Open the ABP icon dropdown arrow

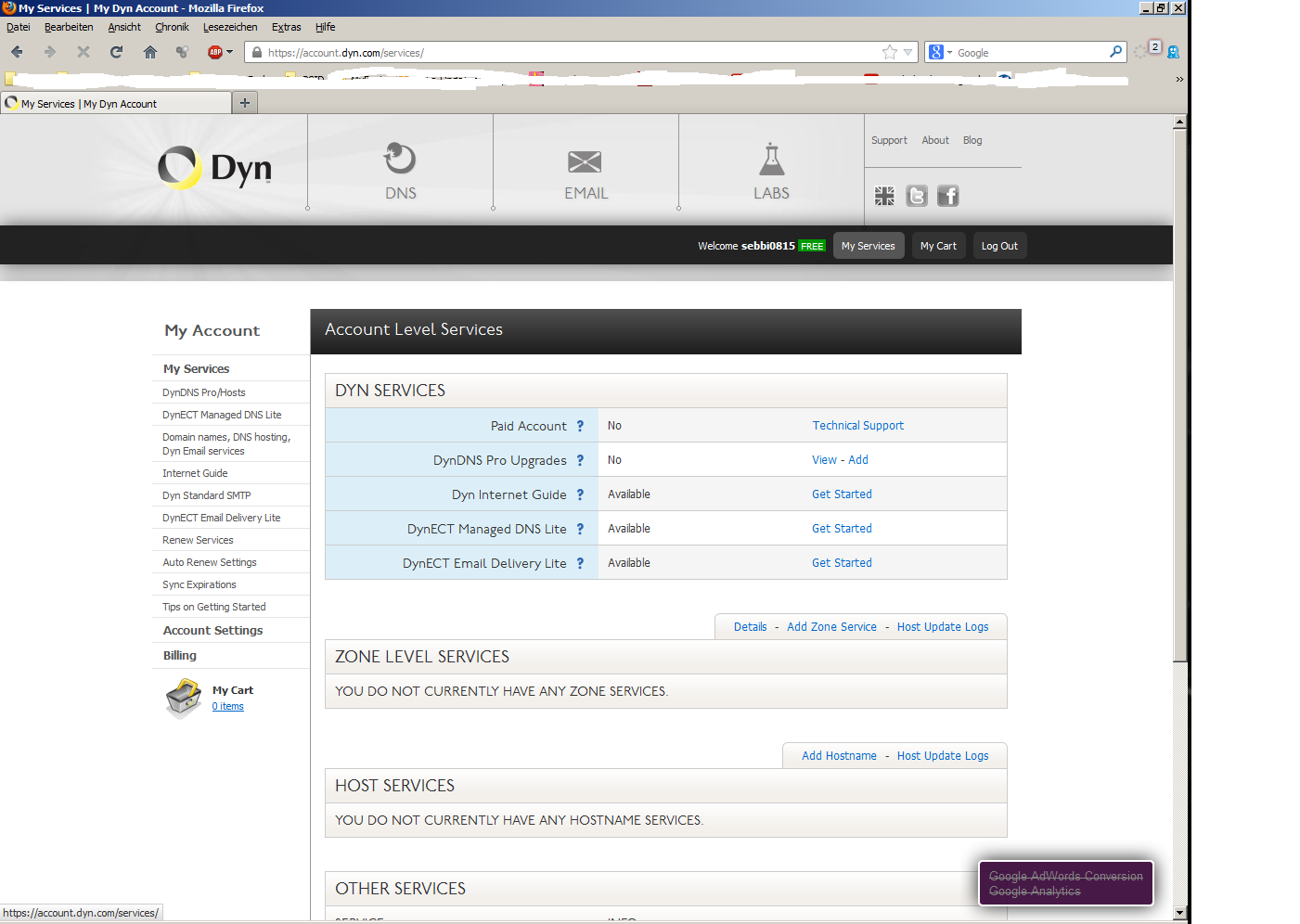pyautogui.click(x=230, y=52)
